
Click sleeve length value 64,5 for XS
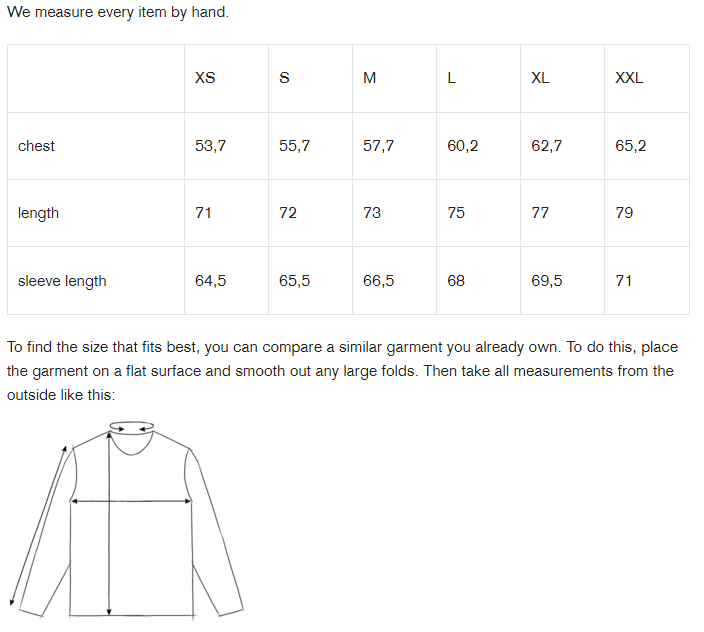point(211,281)
